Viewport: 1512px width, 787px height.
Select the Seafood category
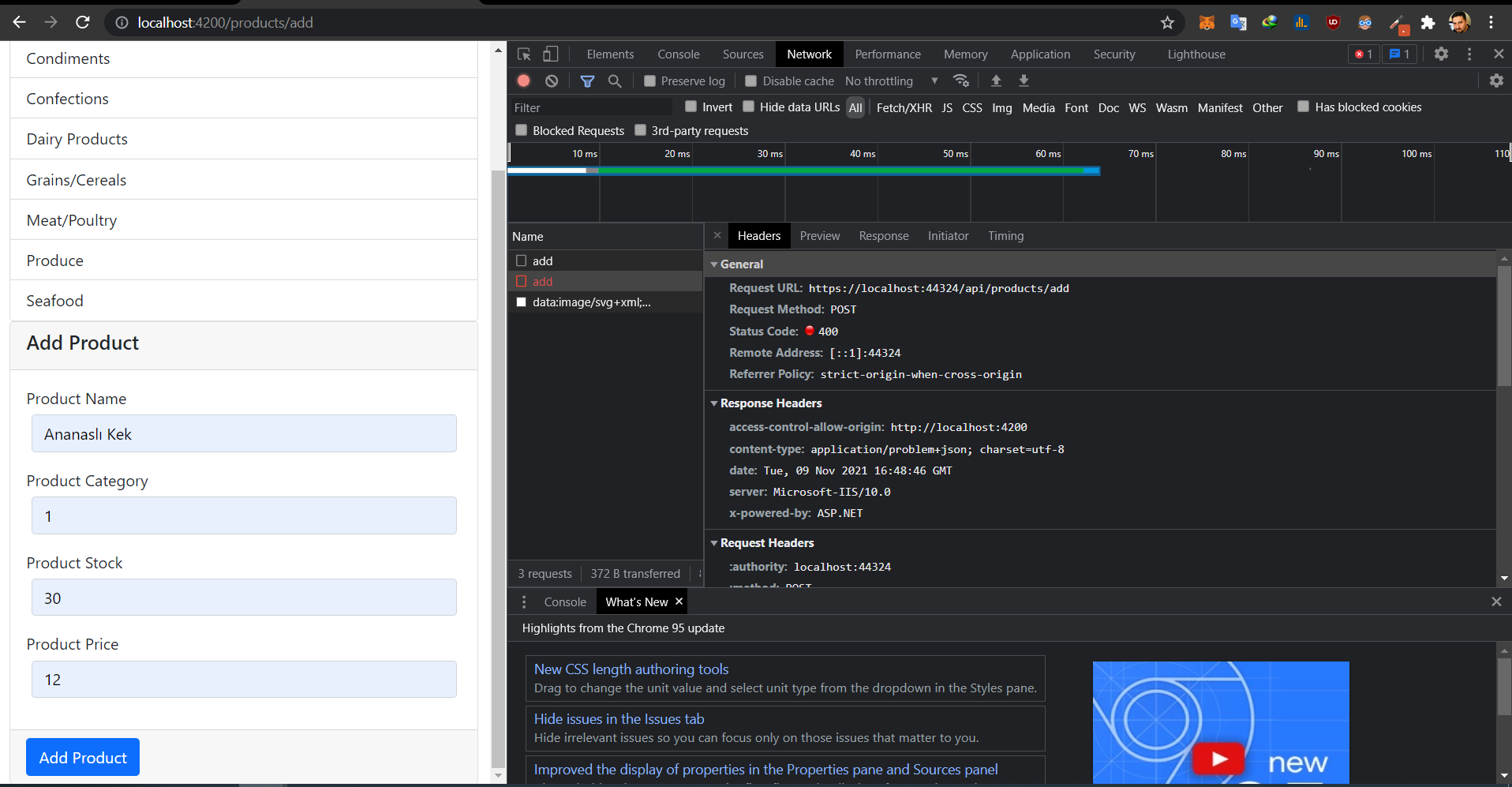[x=244, y=301]
